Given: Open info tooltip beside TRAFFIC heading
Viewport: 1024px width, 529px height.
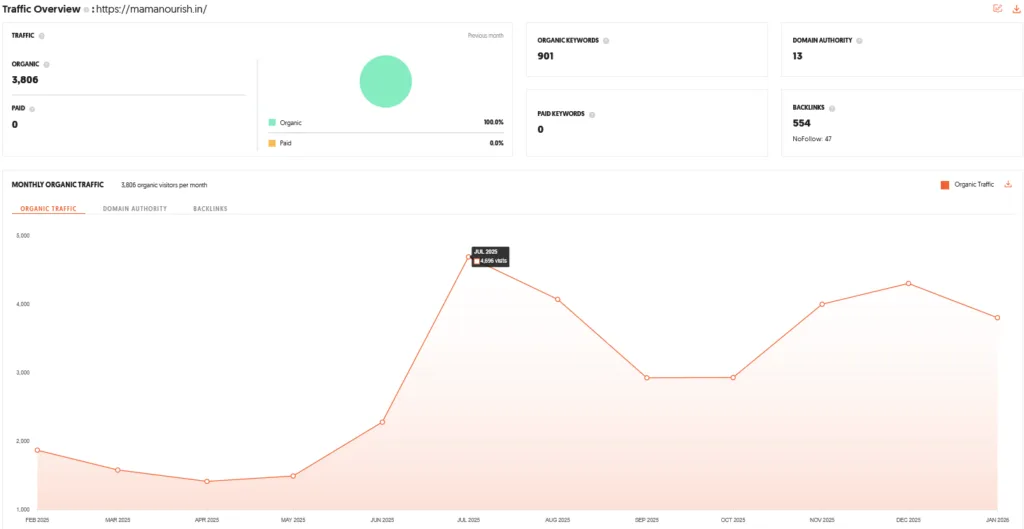Looking at the screenshot, I should (42, 36).
